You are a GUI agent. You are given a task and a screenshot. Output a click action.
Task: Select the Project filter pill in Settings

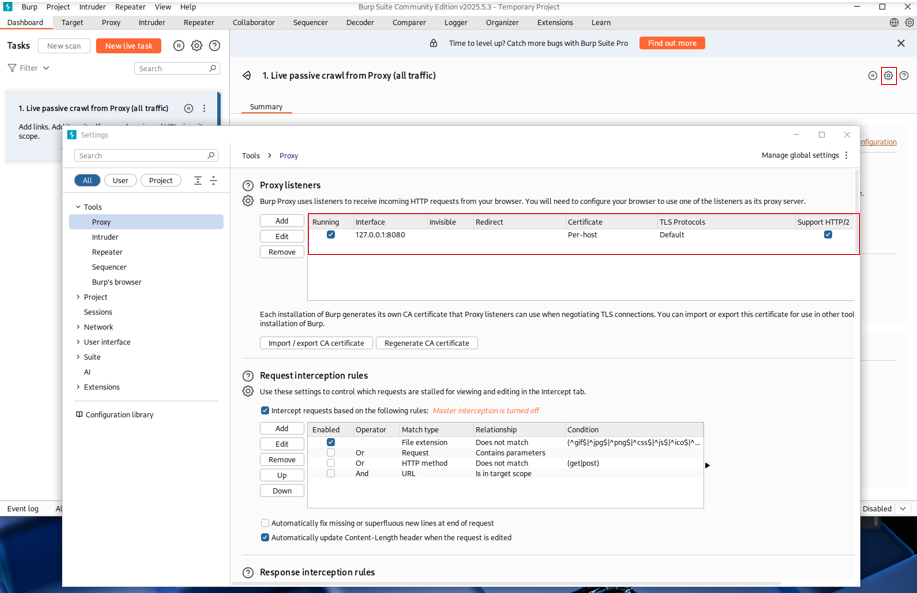[161, 181]
